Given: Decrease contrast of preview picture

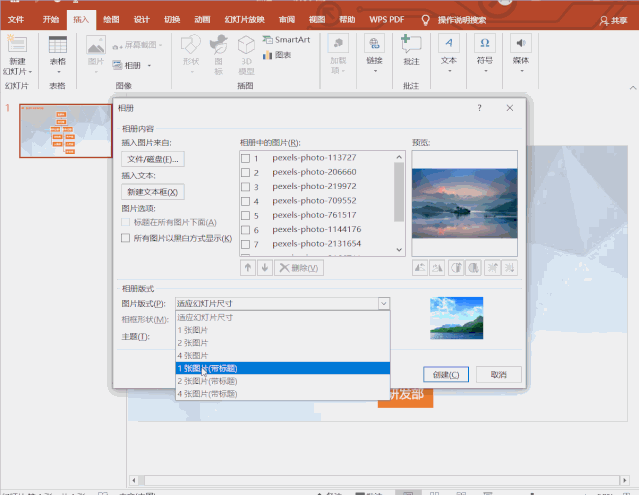Looking at the screenshot, I should pyautogui.click(x=473, y=268).
